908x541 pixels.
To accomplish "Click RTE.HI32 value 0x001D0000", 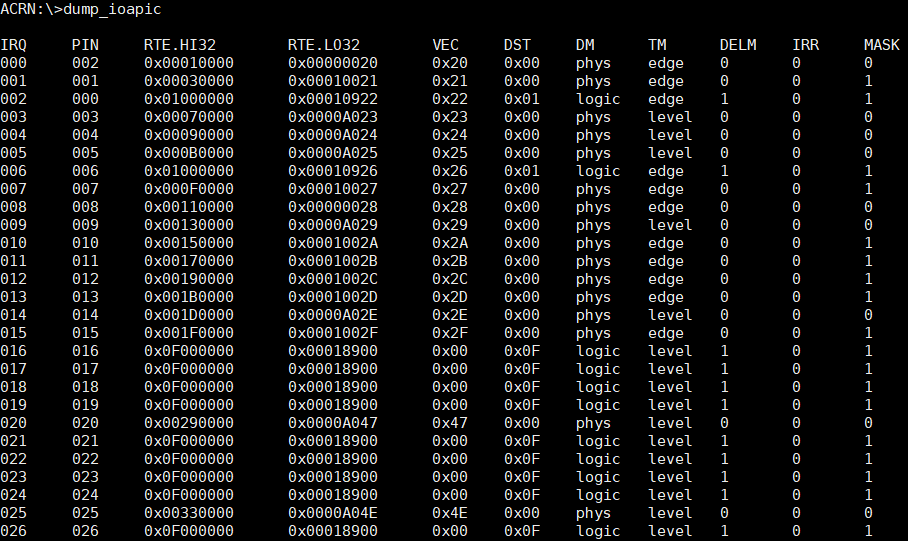I will (x=189, y=315).
